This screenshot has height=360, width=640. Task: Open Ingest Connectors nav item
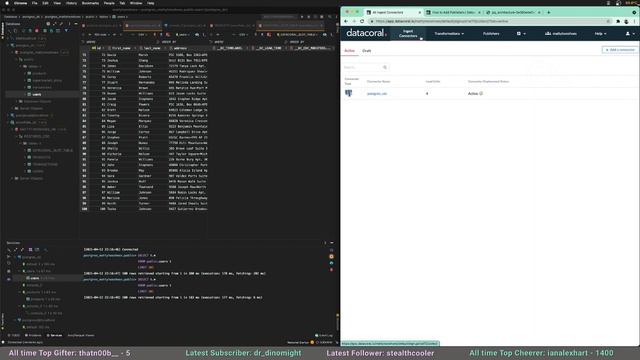coord(408,33)
